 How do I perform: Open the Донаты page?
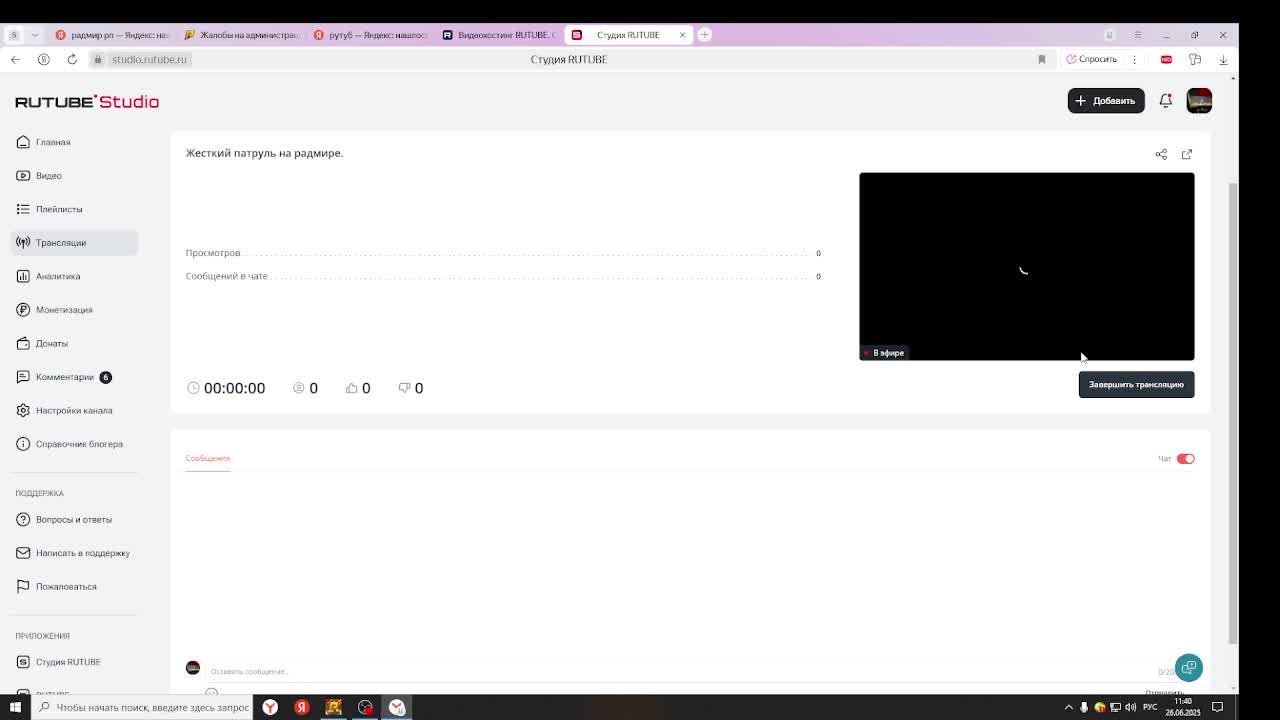52,343
